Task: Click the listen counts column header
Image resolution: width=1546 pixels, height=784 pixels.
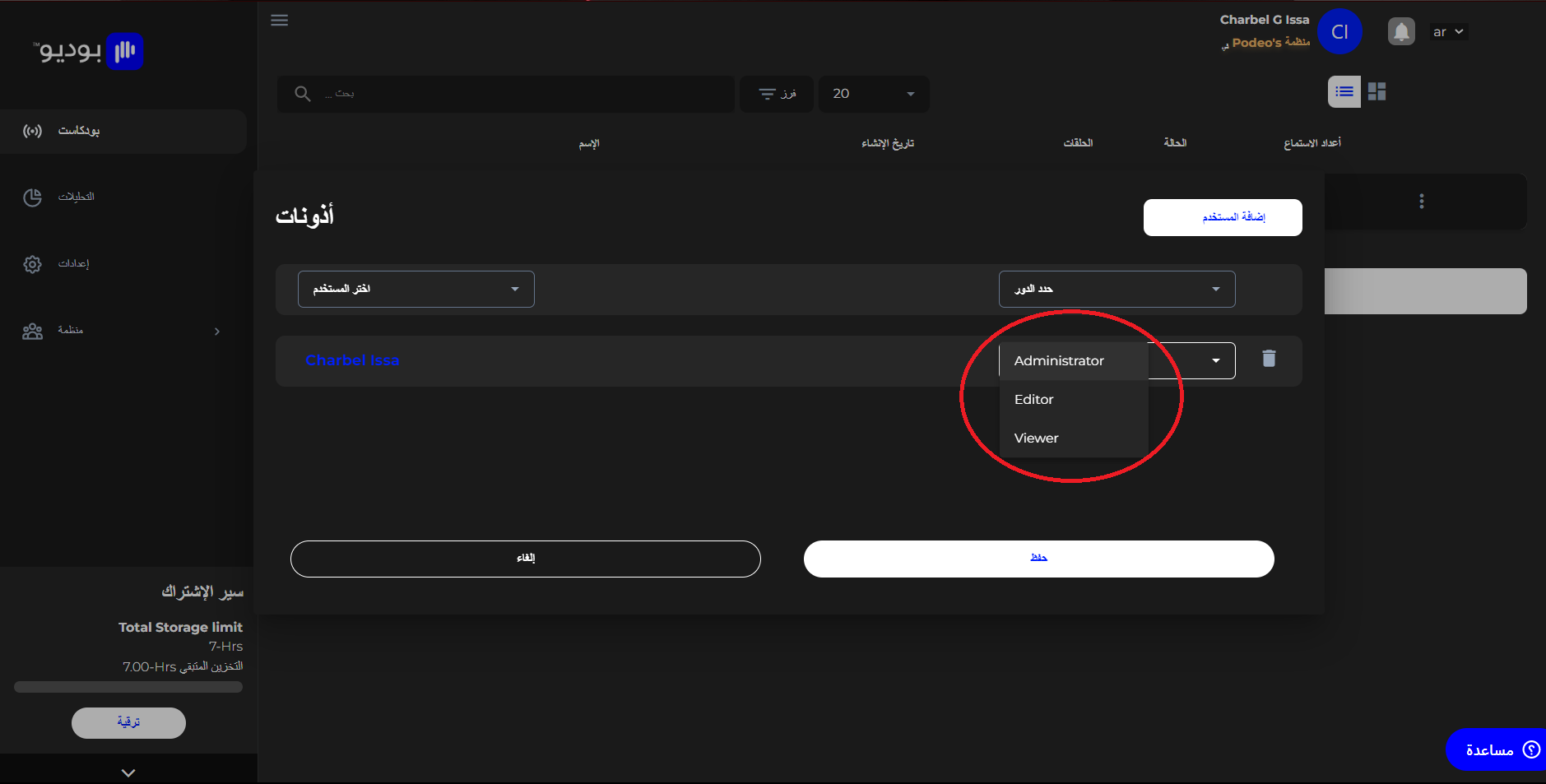Action: tap(1312, 143)
